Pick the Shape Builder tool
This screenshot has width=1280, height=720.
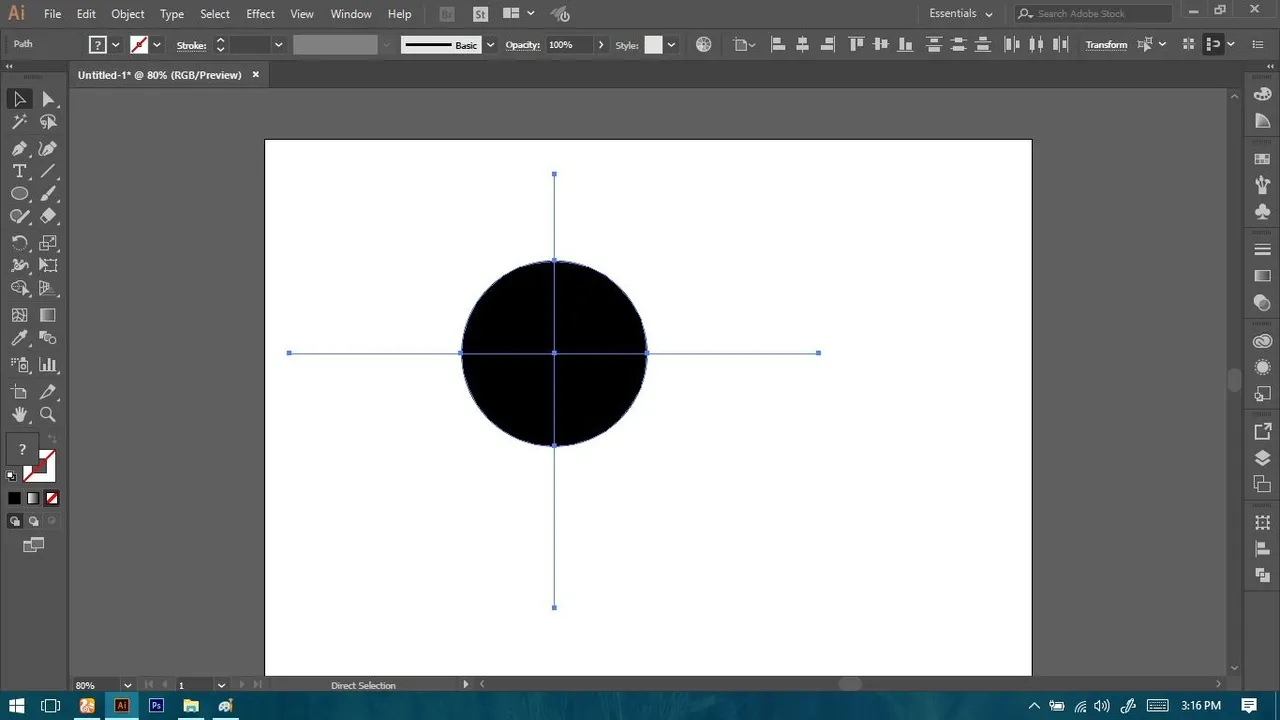(19, 288)
